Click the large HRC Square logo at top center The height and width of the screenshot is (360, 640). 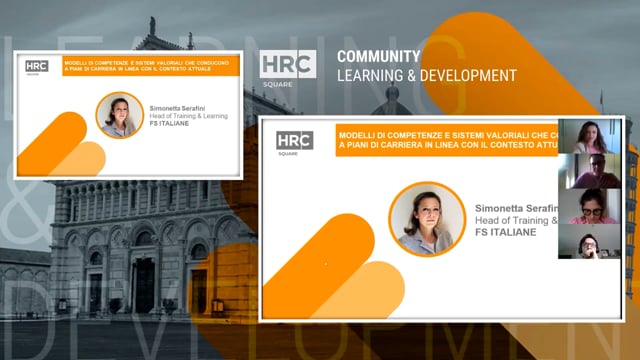pos(288,69)
